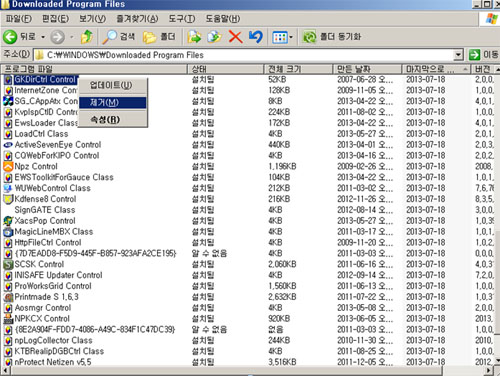The height and width of the screenshot is (376, 500).
Task: Click the Folder Sync icon
Action: click(x=309, y=37)
